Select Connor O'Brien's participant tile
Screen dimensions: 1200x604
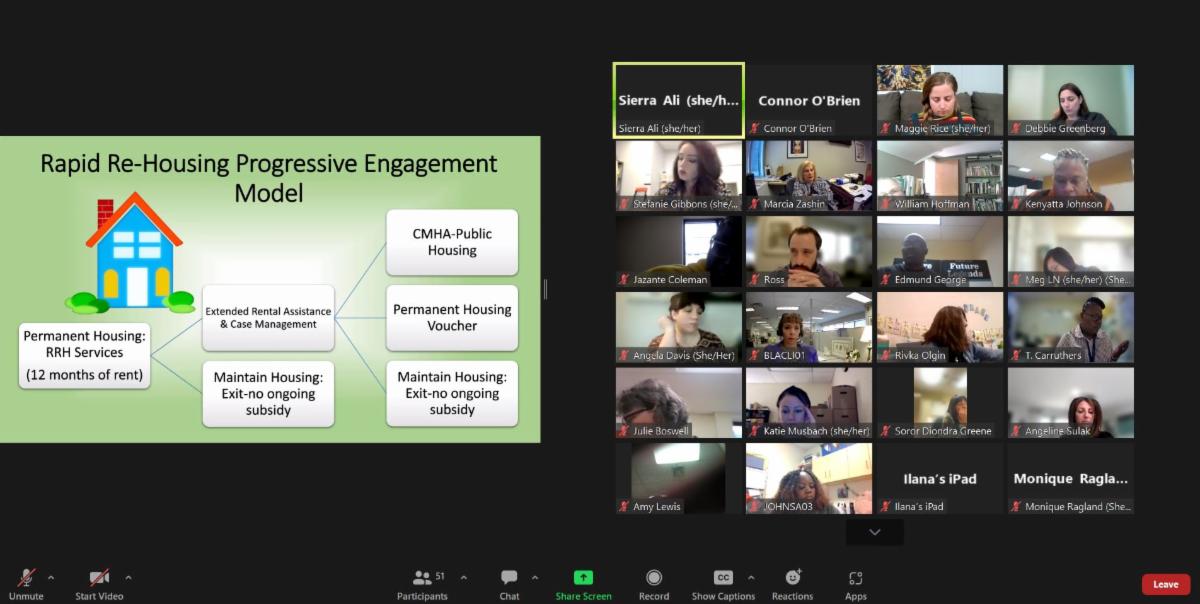coord(809,100)
